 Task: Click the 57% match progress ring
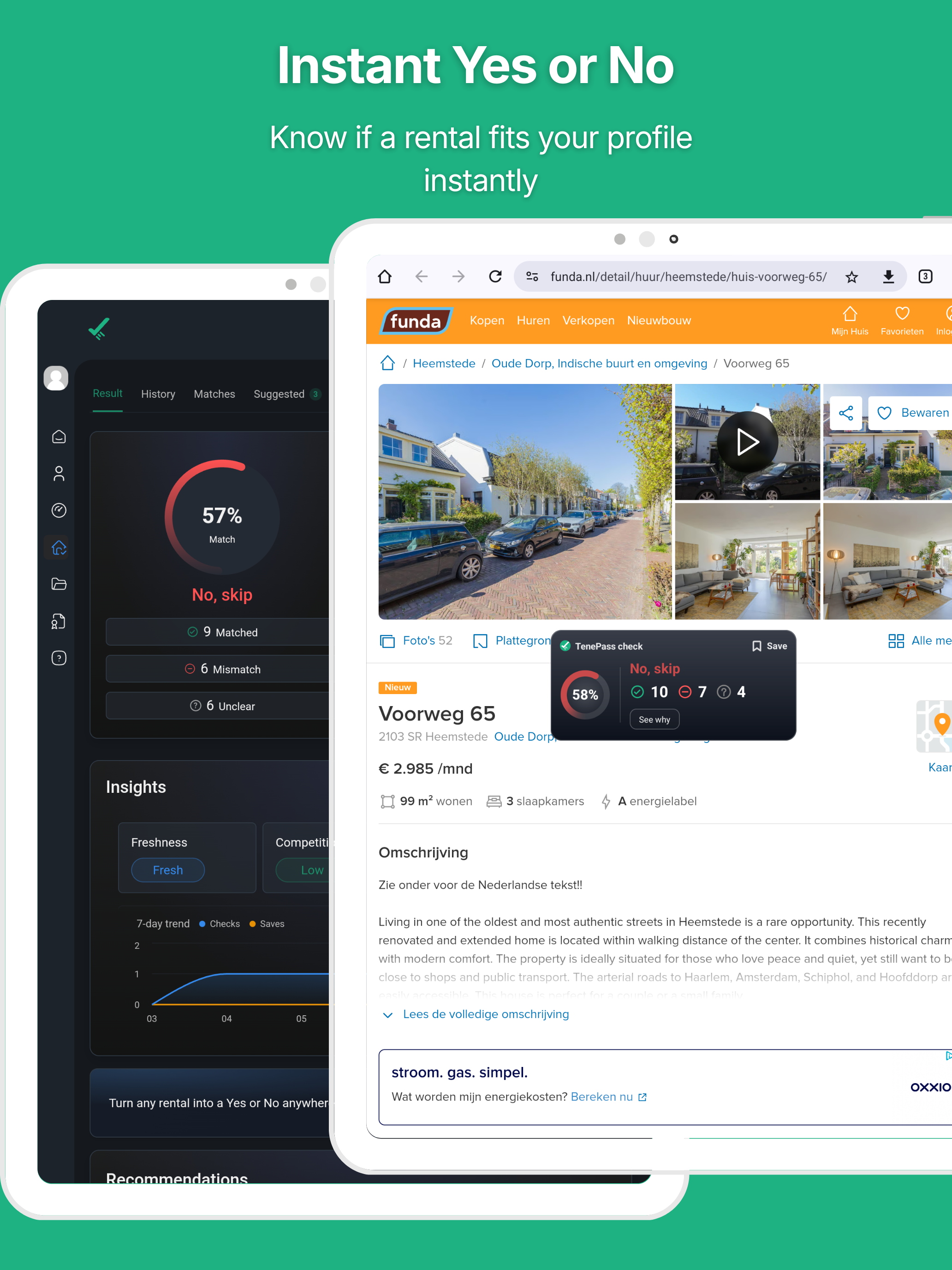[x=222, y=517]
